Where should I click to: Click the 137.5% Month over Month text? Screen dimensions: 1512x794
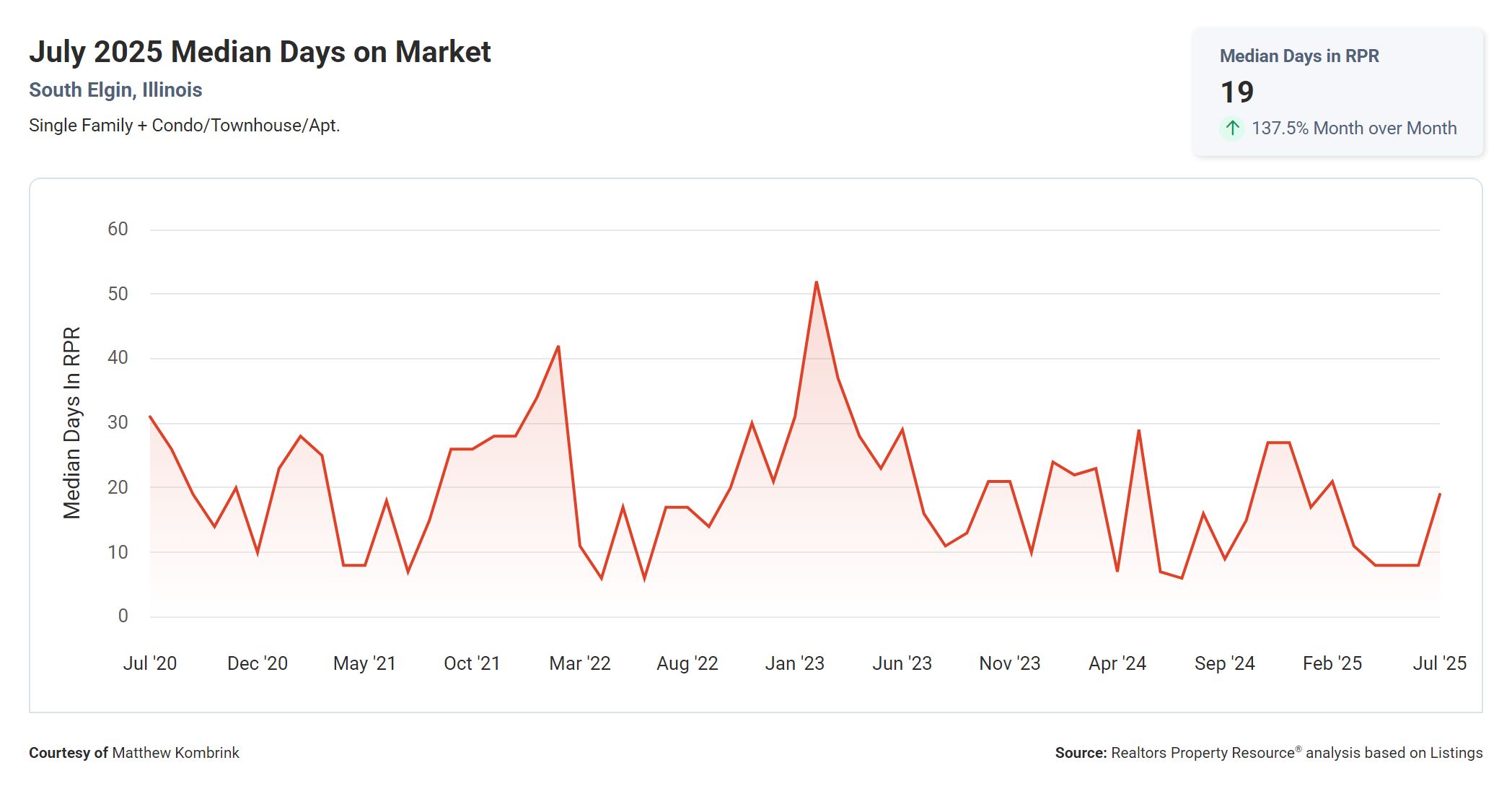click(1353, 128)
